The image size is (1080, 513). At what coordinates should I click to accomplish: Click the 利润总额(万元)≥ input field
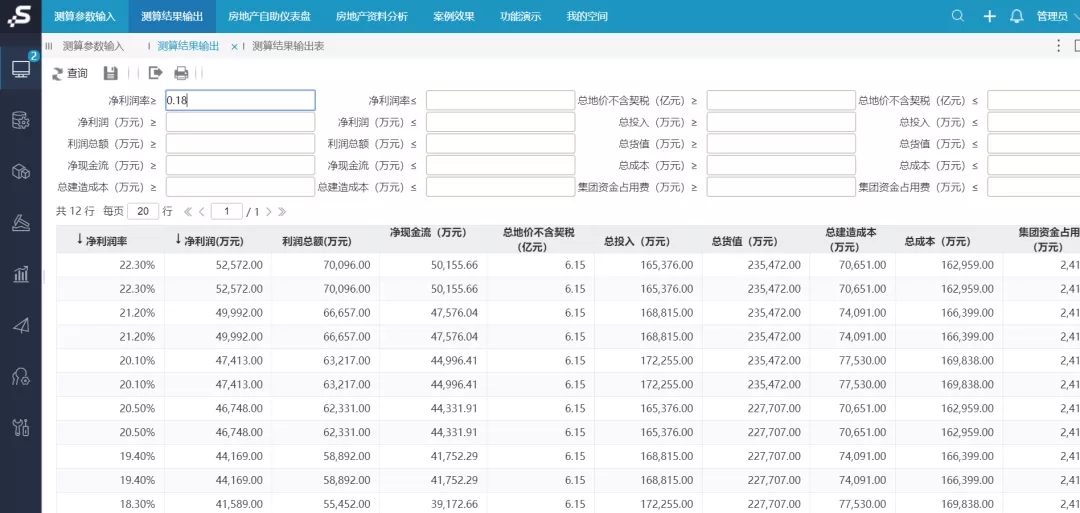click(x=240, y=143)
